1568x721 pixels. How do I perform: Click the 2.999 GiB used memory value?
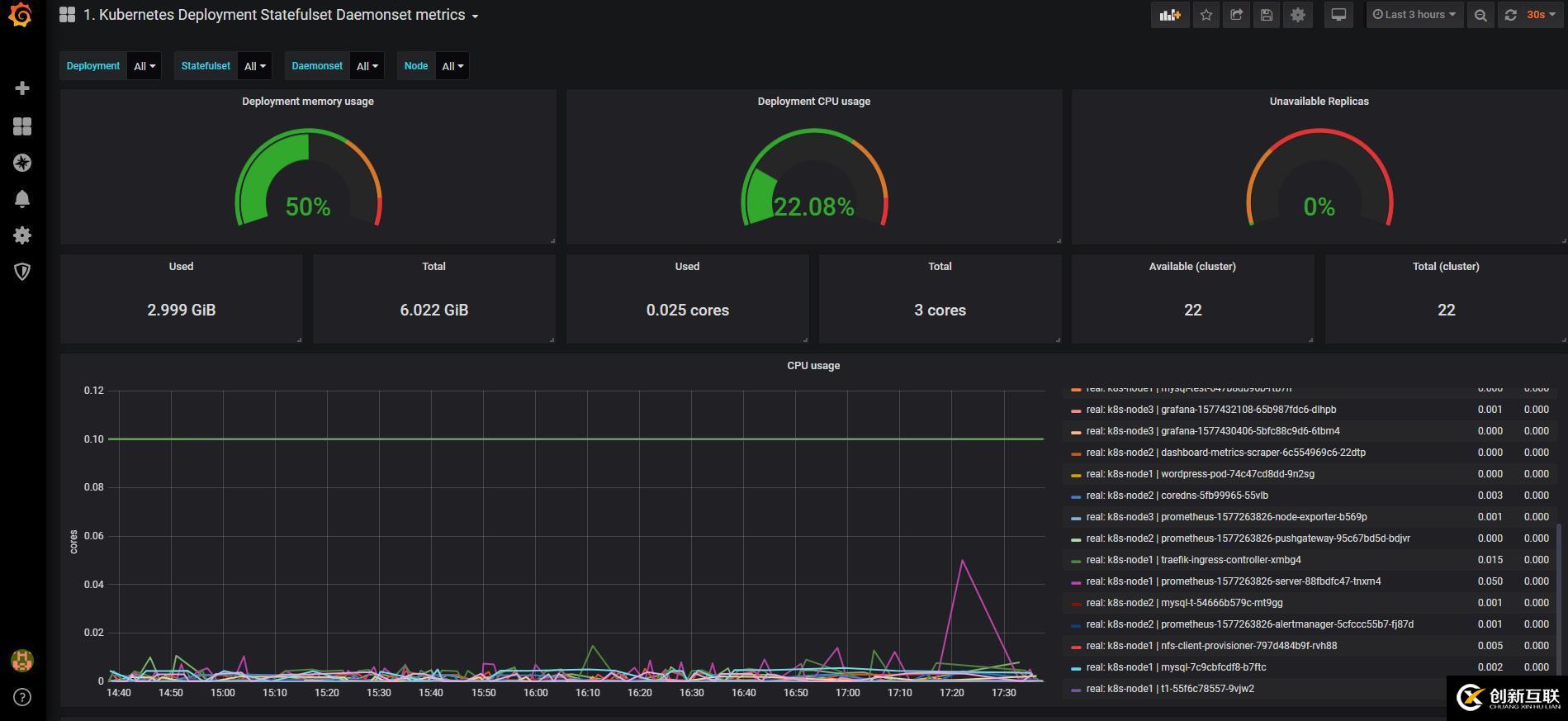pyautogui.click(x=182, y=310)
